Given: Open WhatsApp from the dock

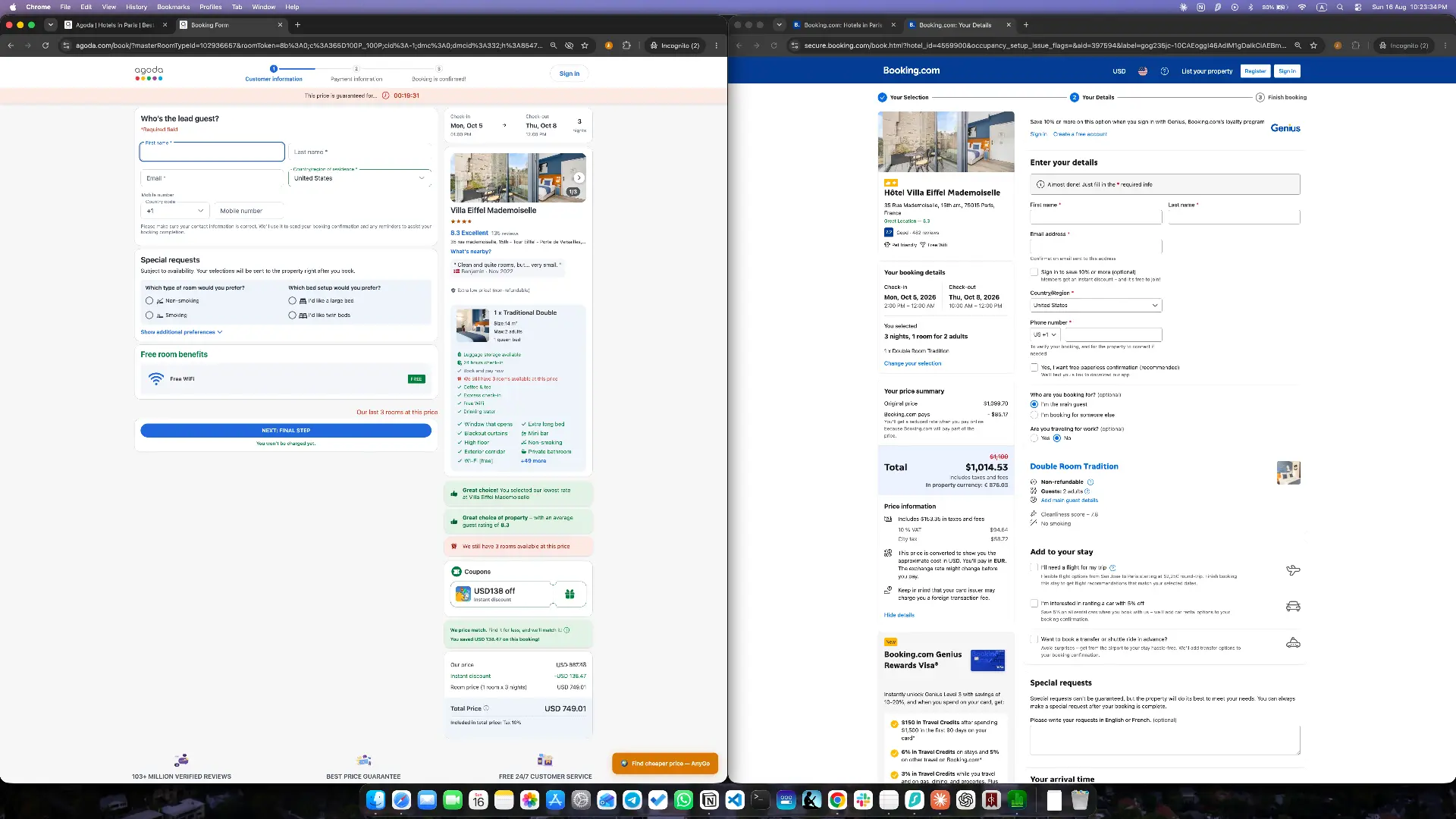Looking at the screenshot, I should [683, 799].
